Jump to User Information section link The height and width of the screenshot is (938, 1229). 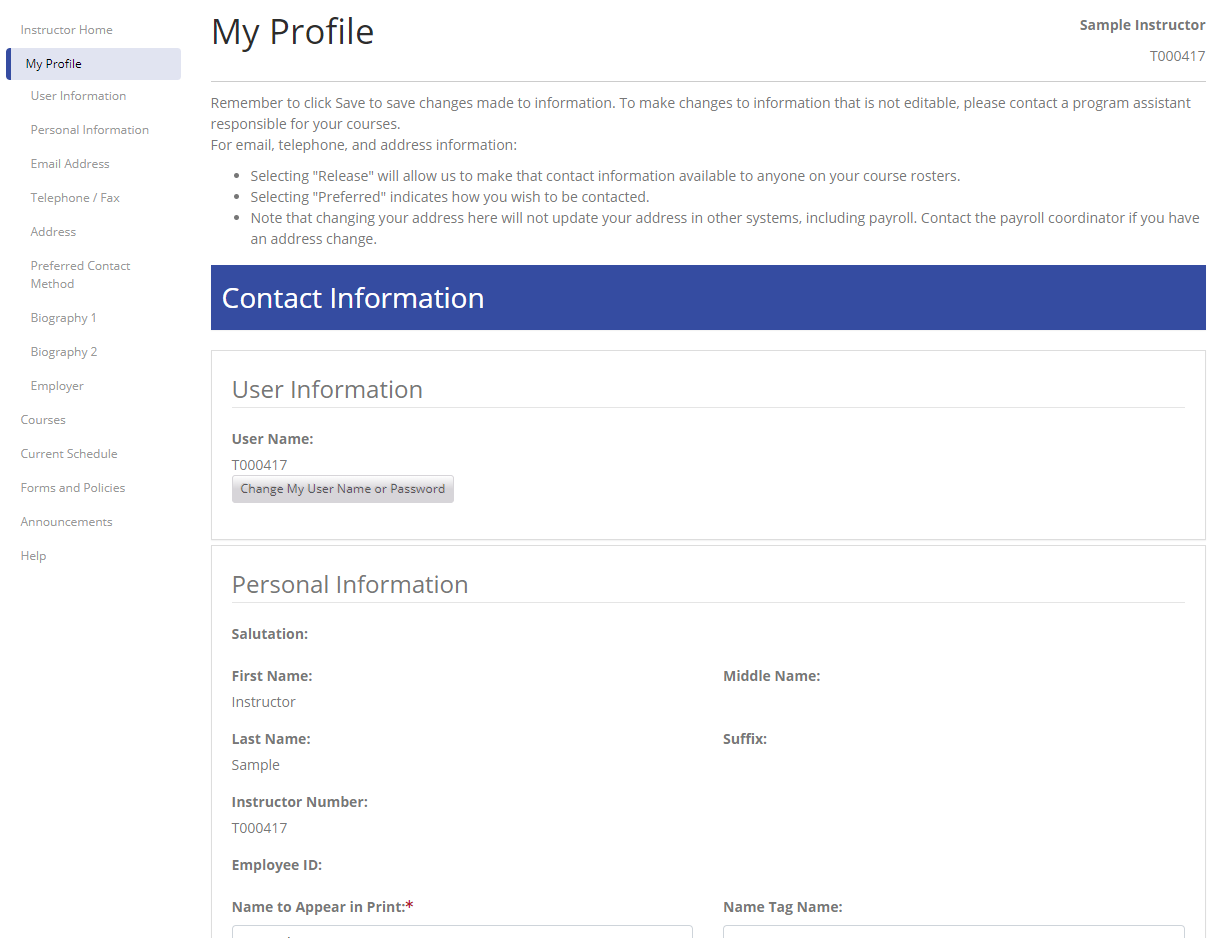pyautogui.click(x=78, y=96)
